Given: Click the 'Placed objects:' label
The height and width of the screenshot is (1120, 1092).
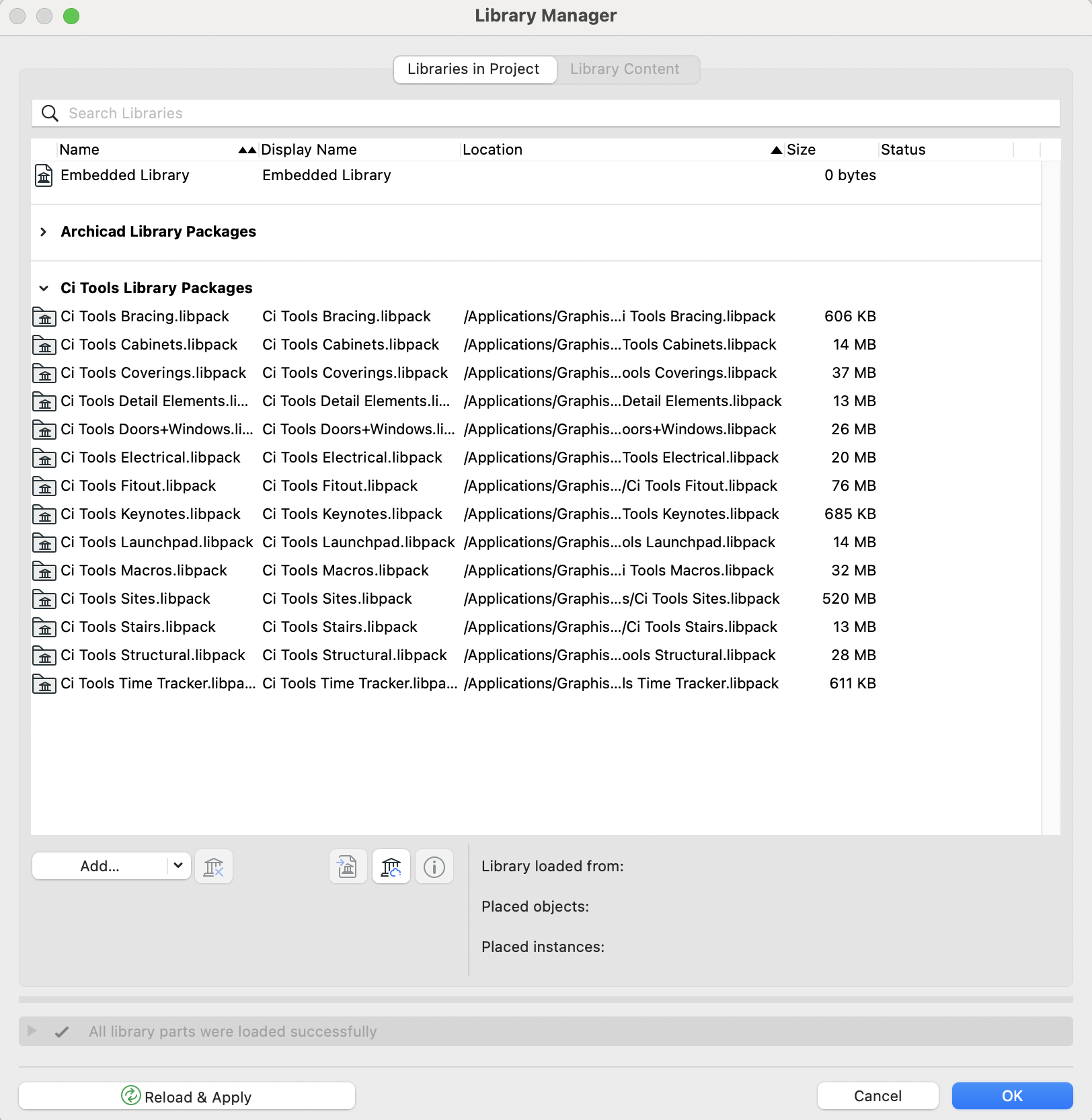Looking at the screenshot, I should coord(535,907).
